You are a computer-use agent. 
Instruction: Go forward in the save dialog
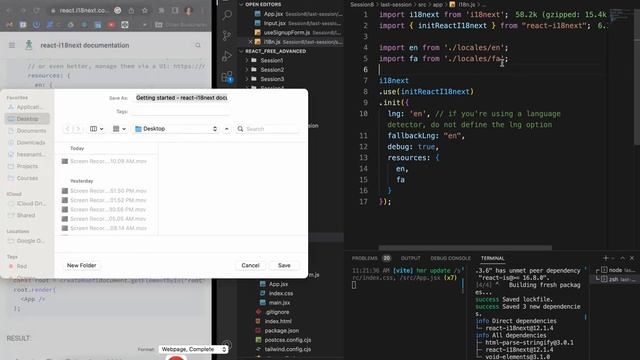pos(78,129)
